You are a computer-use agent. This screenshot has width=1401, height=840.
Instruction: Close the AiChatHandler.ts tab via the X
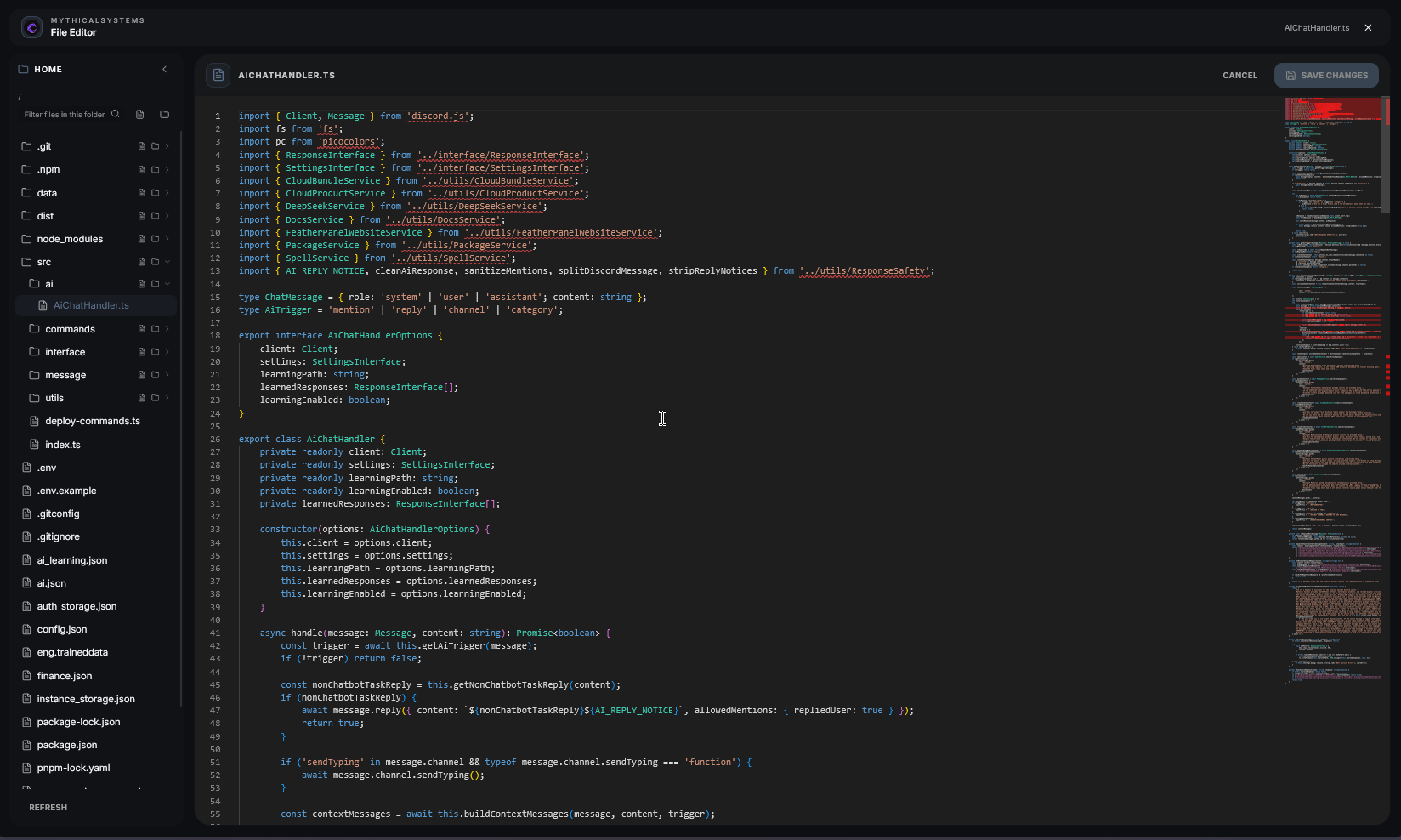tap(1368, 28)
